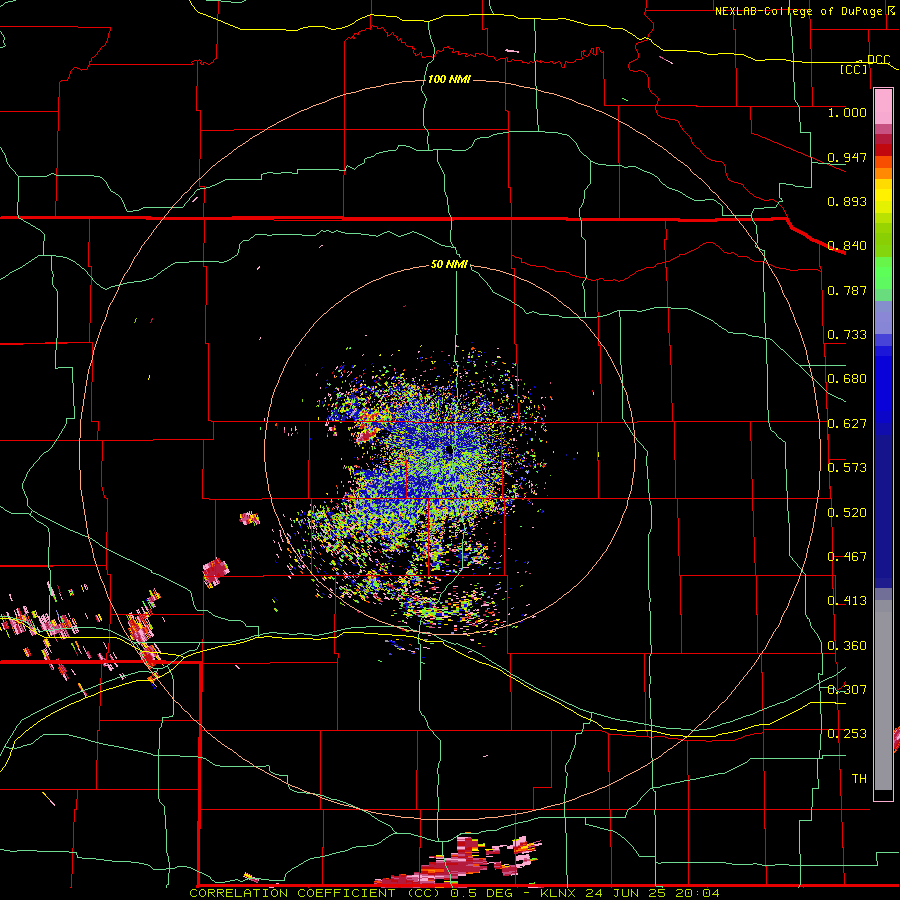Click the 0.520 color scale value
Screen dimensions: 900x900
(847, 513)
